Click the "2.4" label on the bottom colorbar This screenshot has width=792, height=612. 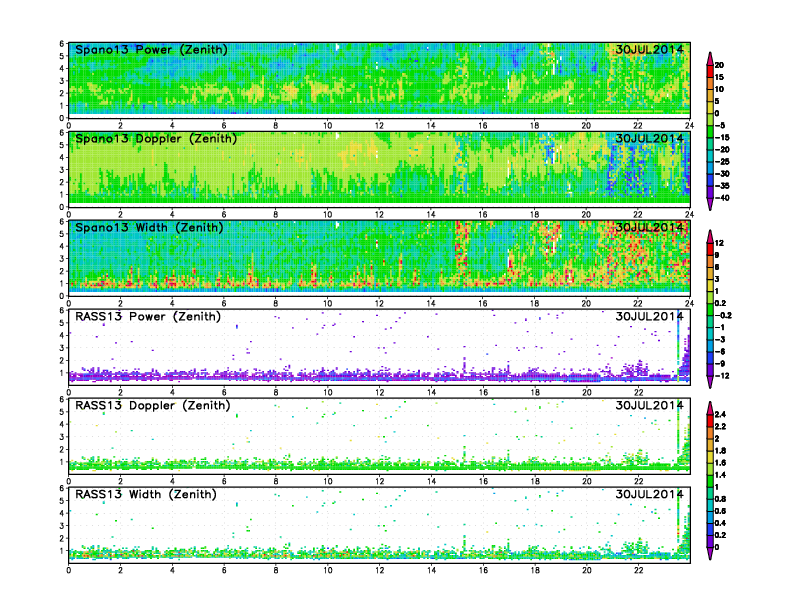[x=721, y=415]
